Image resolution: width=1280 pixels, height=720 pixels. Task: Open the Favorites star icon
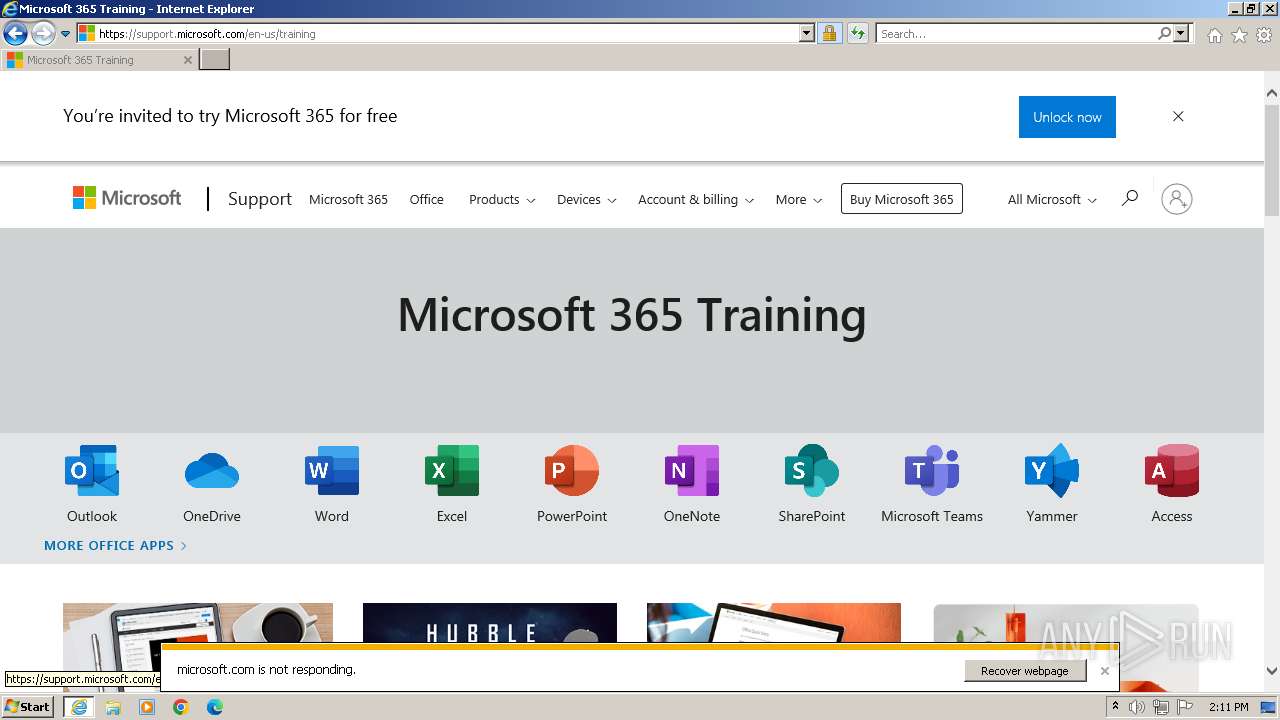[1240, 35]
